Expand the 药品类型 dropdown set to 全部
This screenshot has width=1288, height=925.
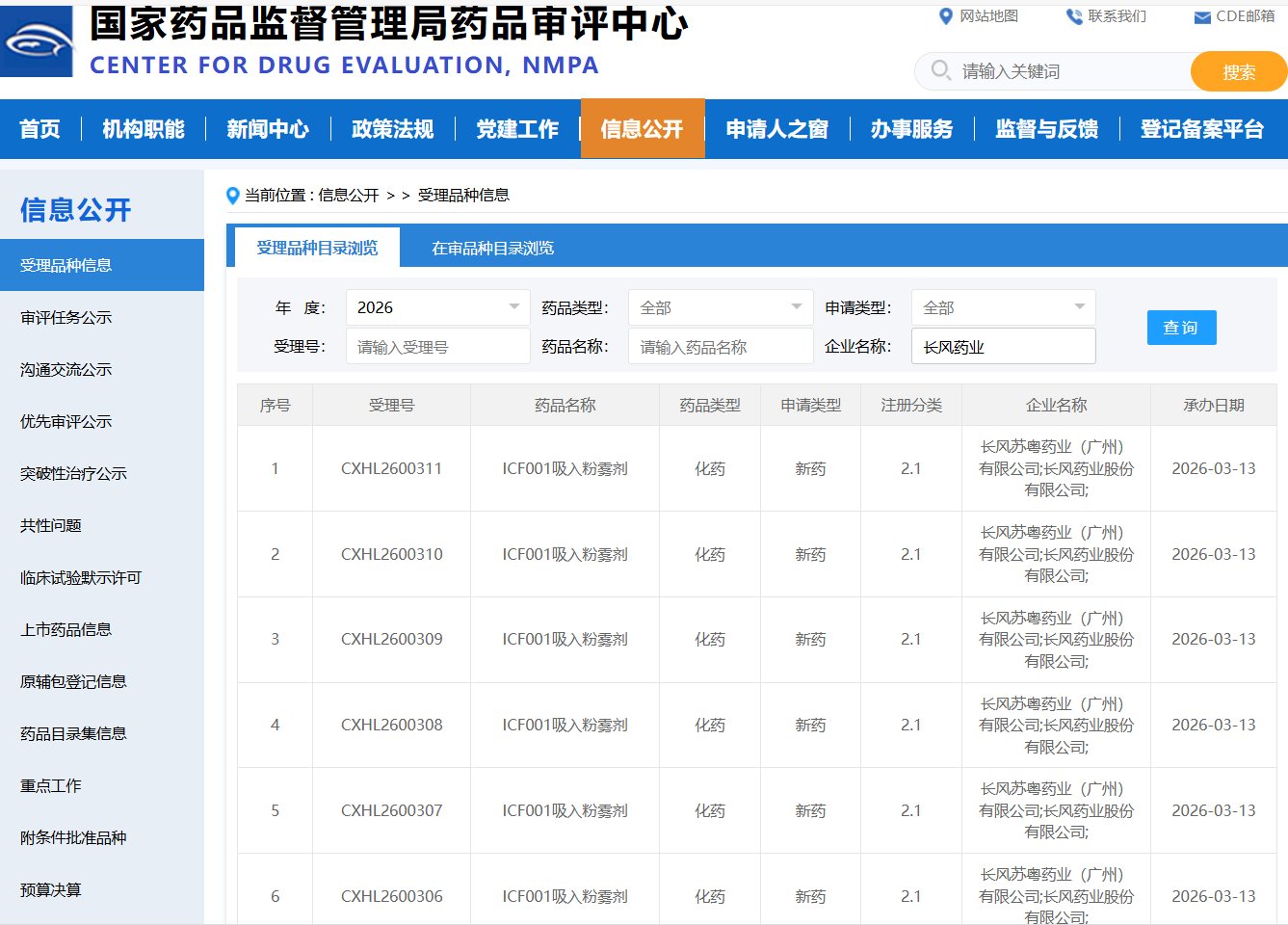point(720,306)
